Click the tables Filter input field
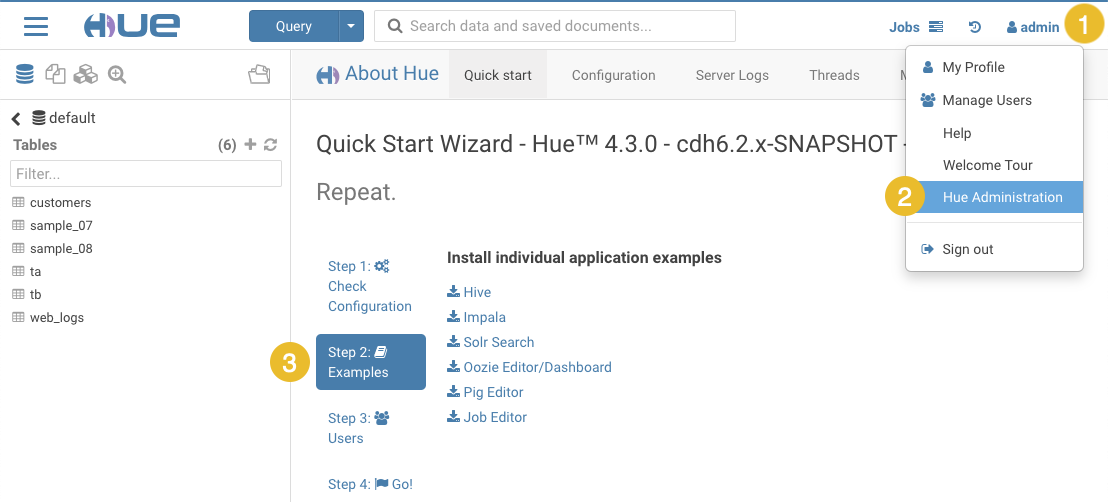This screenshot has width=1108, height=502. [145, 174]
